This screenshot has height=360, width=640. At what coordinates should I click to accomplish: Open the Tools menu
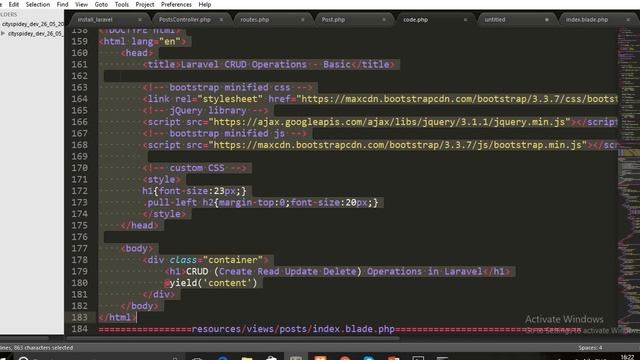pyautogui.click(x=122, y=4)
